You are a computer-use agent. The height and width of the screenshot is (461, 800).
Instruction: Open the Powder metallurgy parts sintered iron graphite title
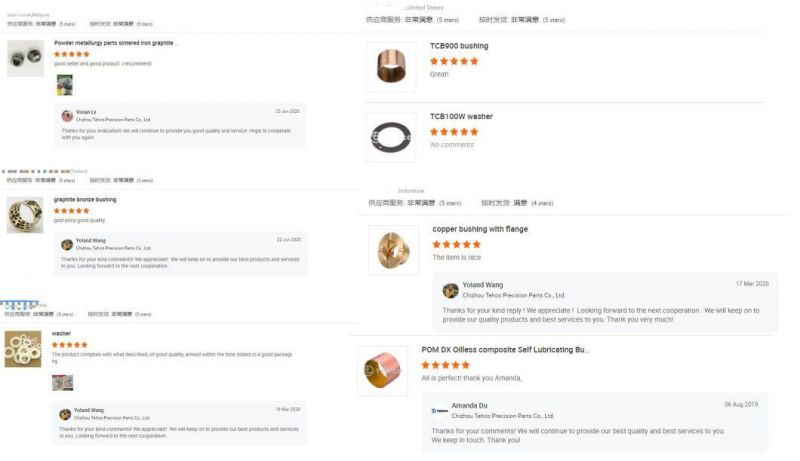point(116,43)
